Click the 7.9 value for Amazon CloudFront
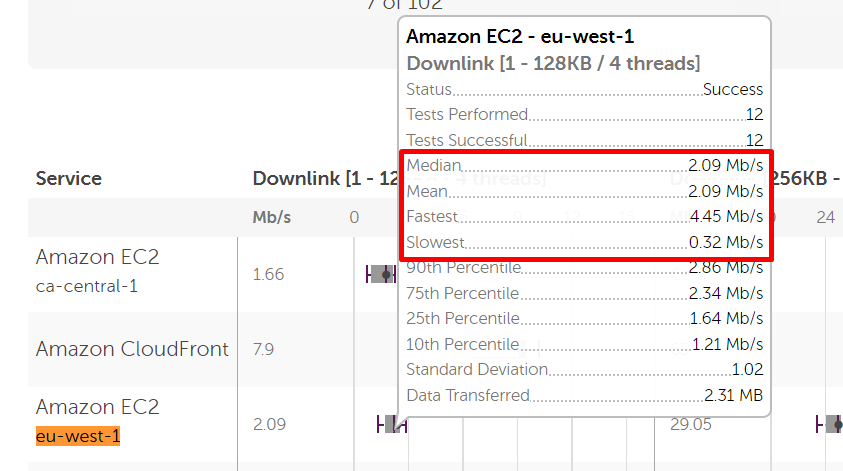Viewport: 843px width, 471px height. point(263,349)
